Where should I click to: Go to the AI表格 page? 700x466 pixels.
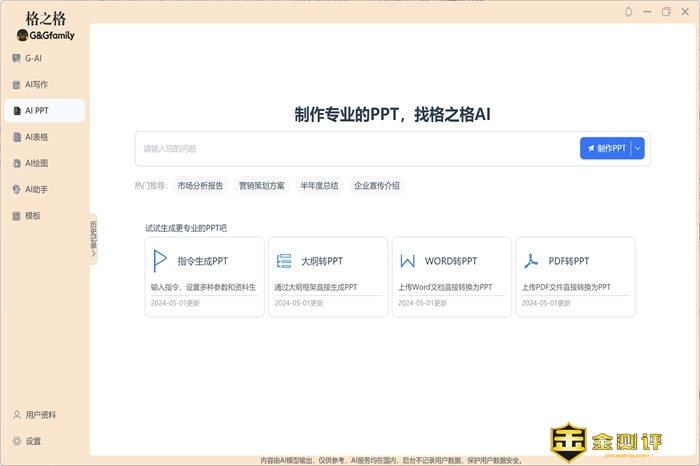[x=36, y=137]
